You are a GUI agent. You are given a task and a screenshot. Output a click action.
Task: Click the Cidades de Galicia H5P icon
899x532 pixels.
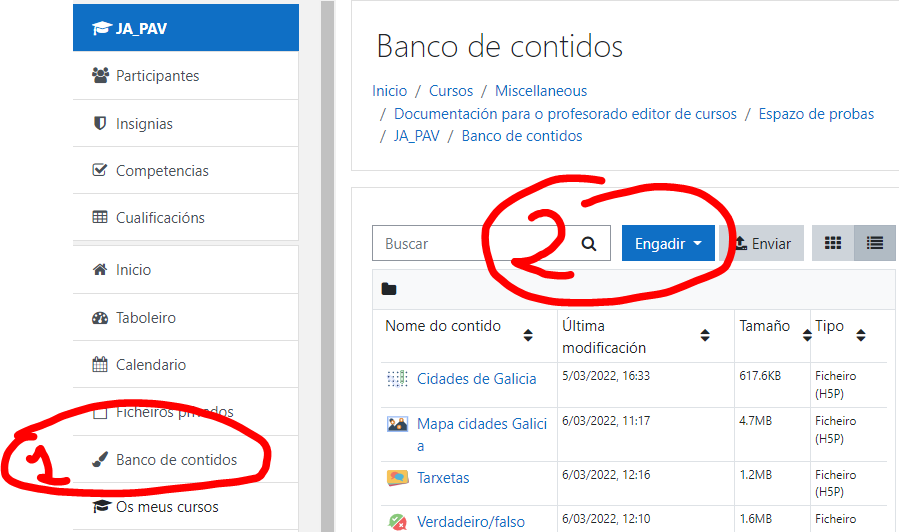tap(397, 378)
